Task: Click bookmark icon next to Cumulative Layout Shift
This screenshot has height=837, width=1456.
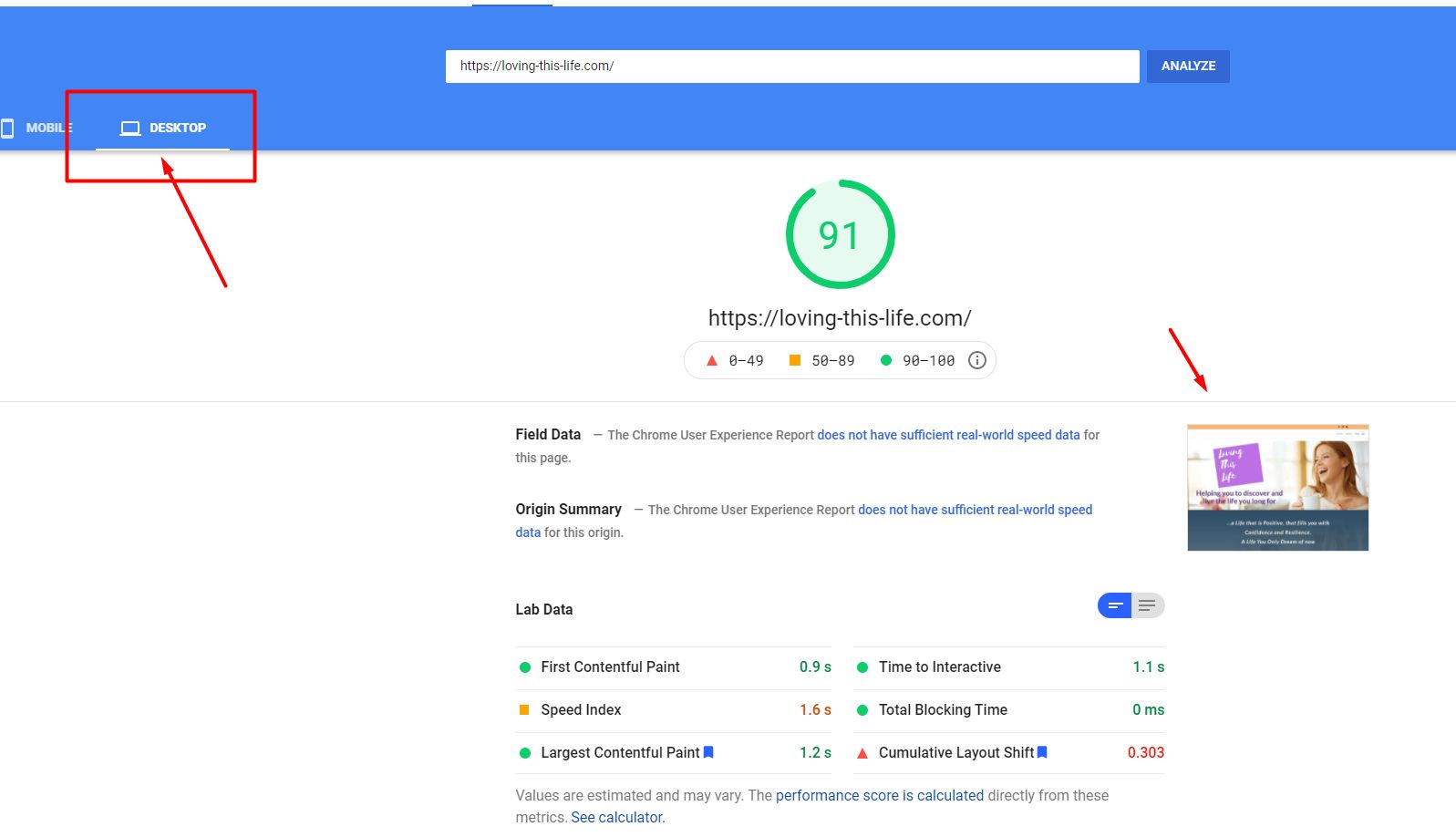Action: [1042, 752]
